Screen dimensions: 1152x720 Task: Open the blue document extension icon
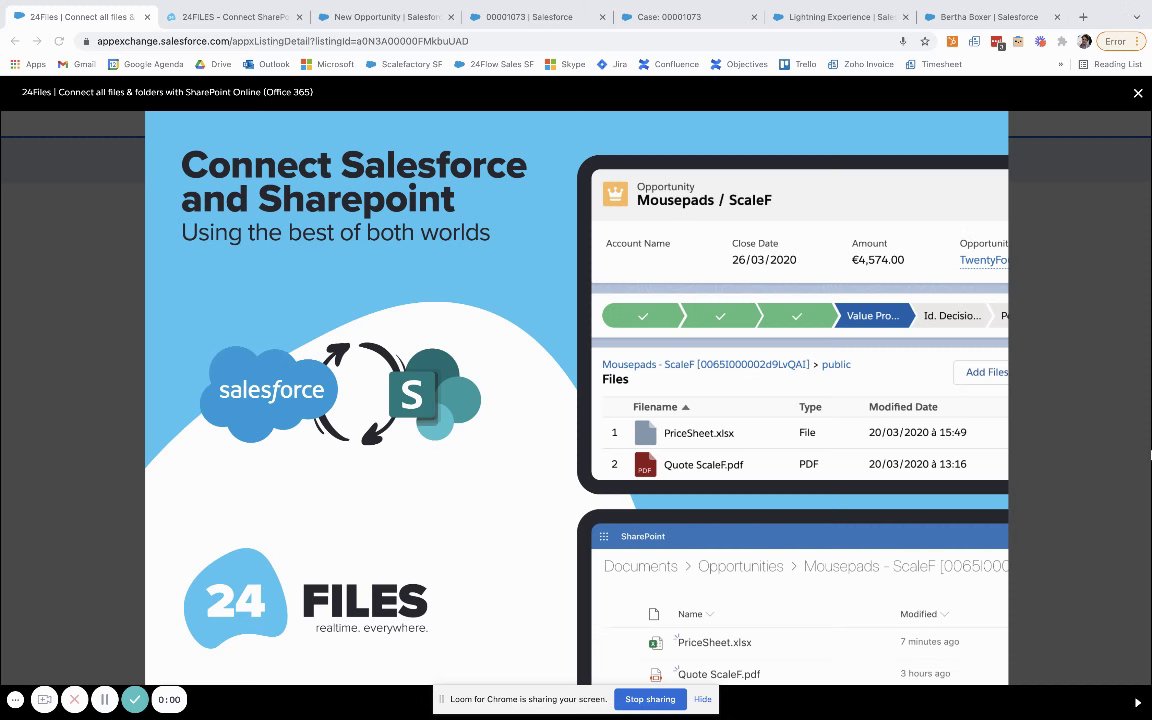tap(974, 41)
